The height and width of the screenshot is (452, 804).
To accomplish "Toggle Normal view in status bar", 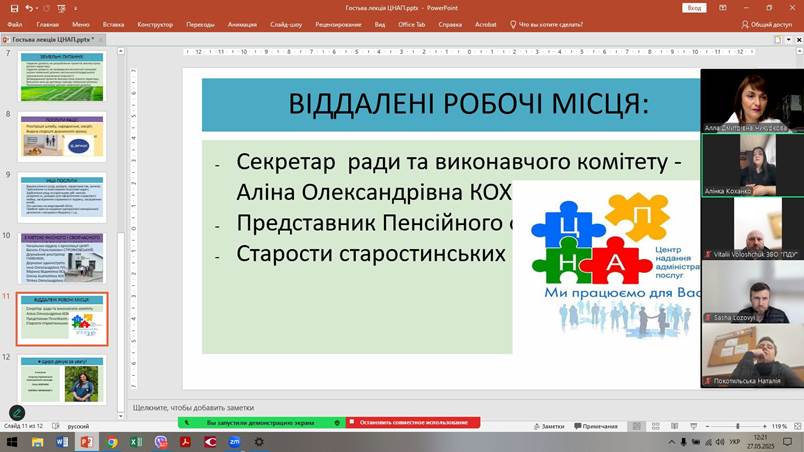I will [635, 426].
